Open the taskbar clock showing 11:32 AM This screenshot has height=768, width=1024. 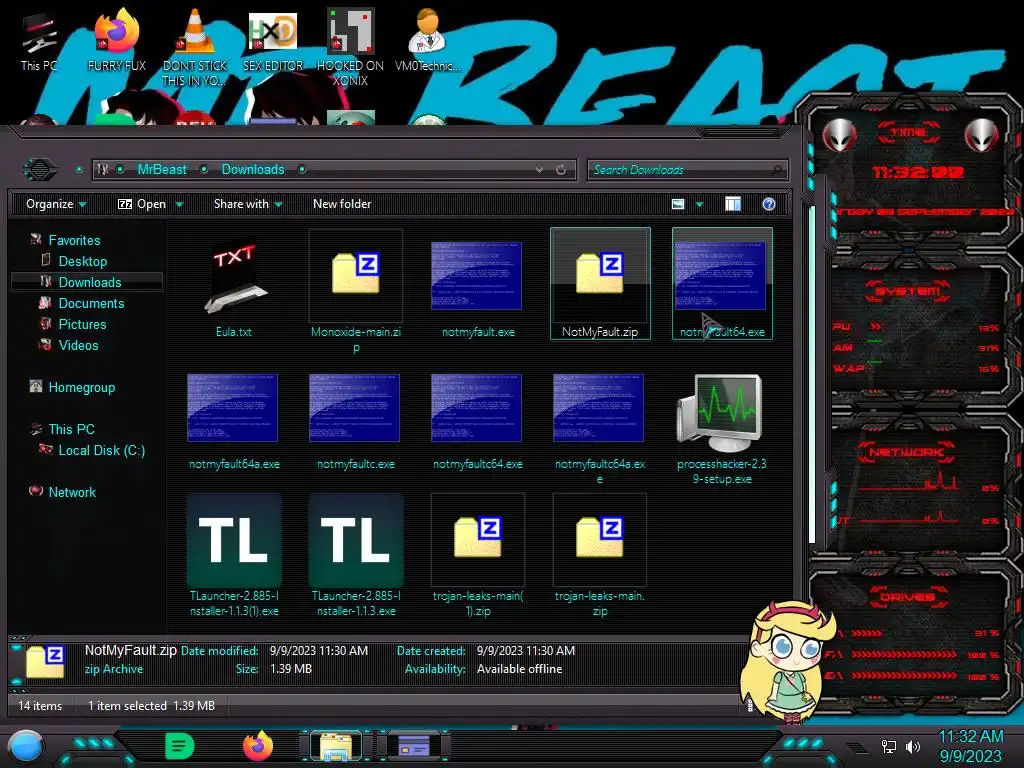click(970, 746)
